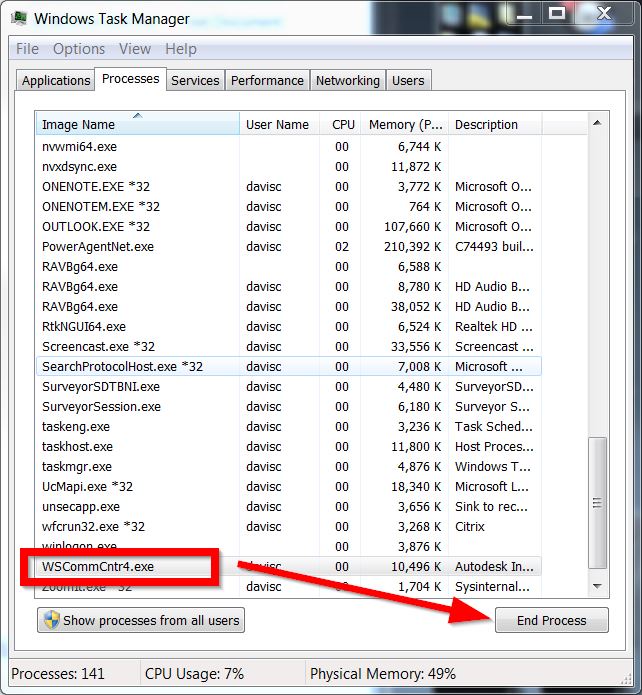Image resolution: width=642 pixels, height=695 pixels.
Task: Click the Windows T... description cell
Action: 493,467
